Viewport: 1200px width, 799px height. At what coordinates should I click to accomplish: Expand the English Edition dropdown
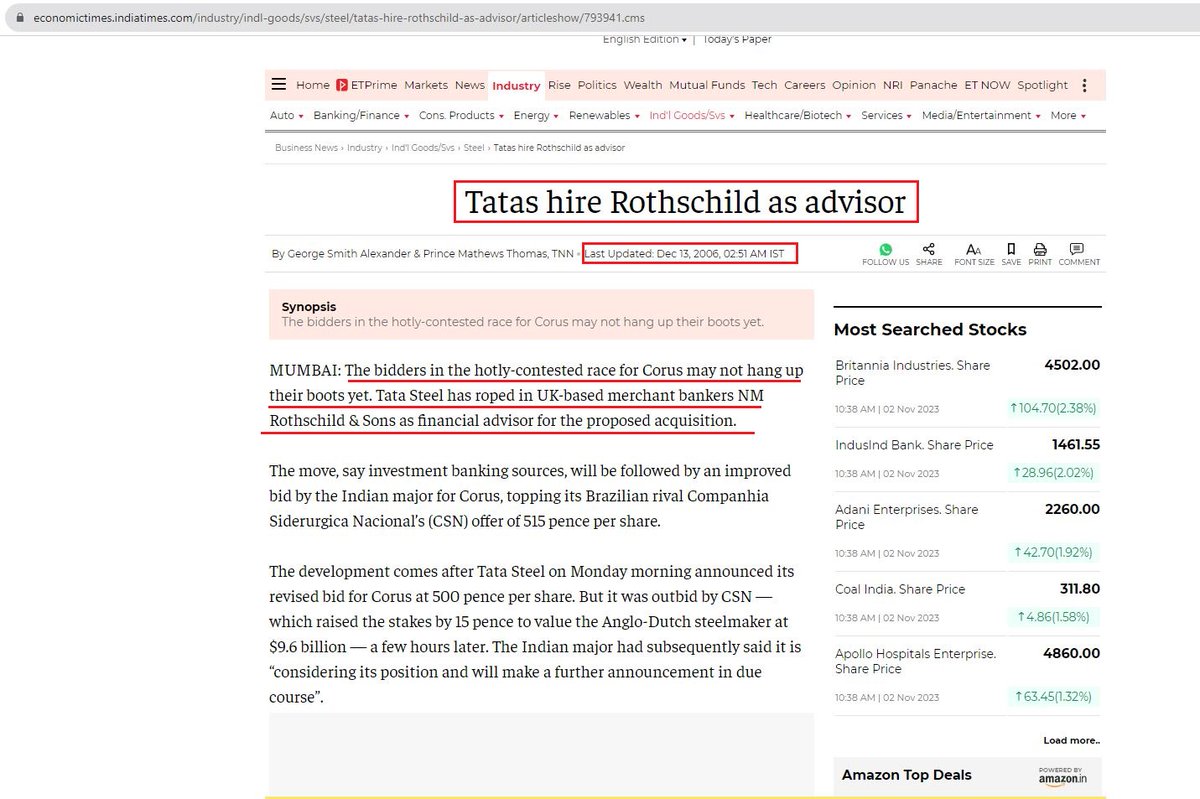[645, 40]
